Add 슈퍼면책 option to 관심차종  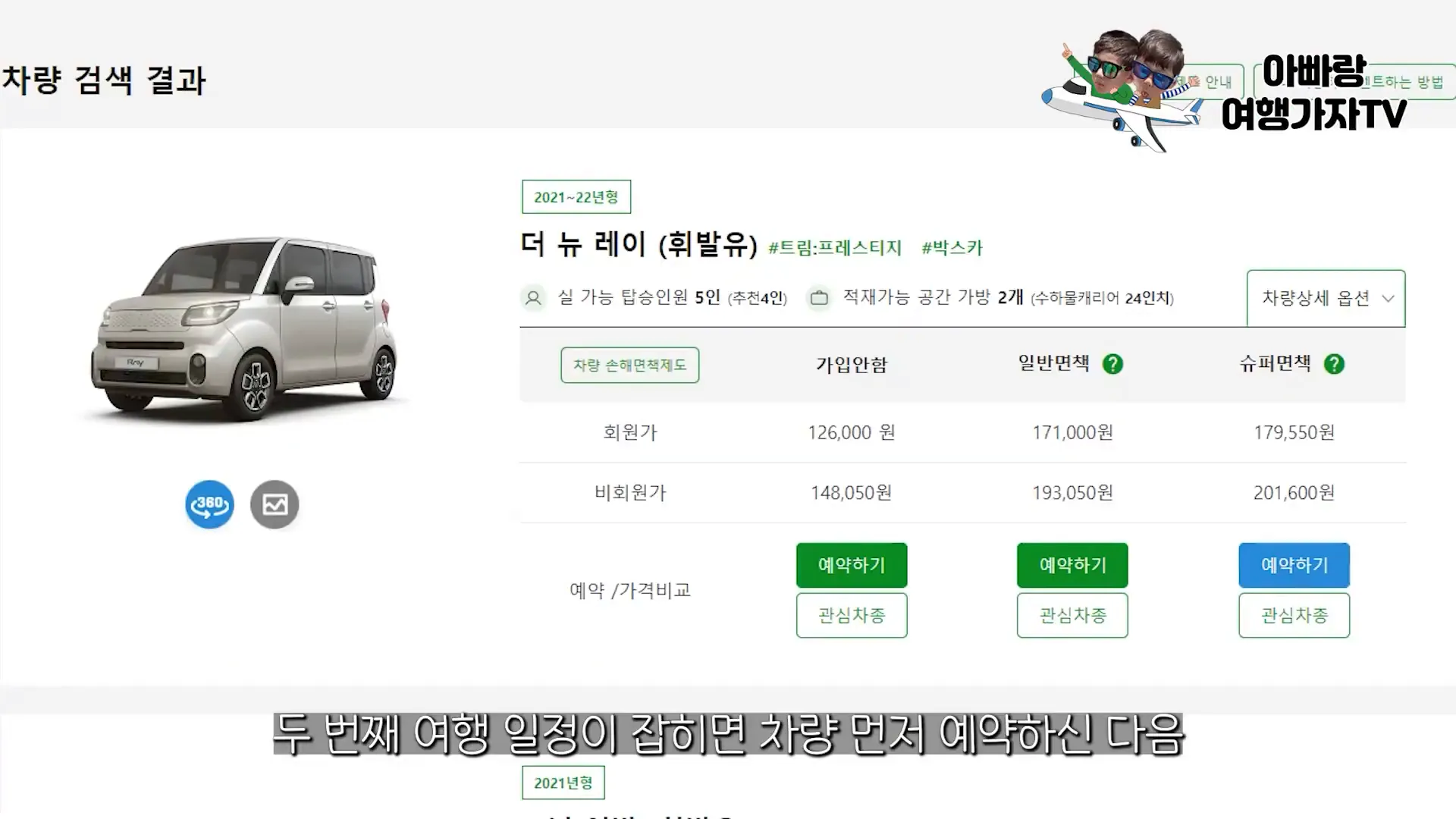point(1294,615)
